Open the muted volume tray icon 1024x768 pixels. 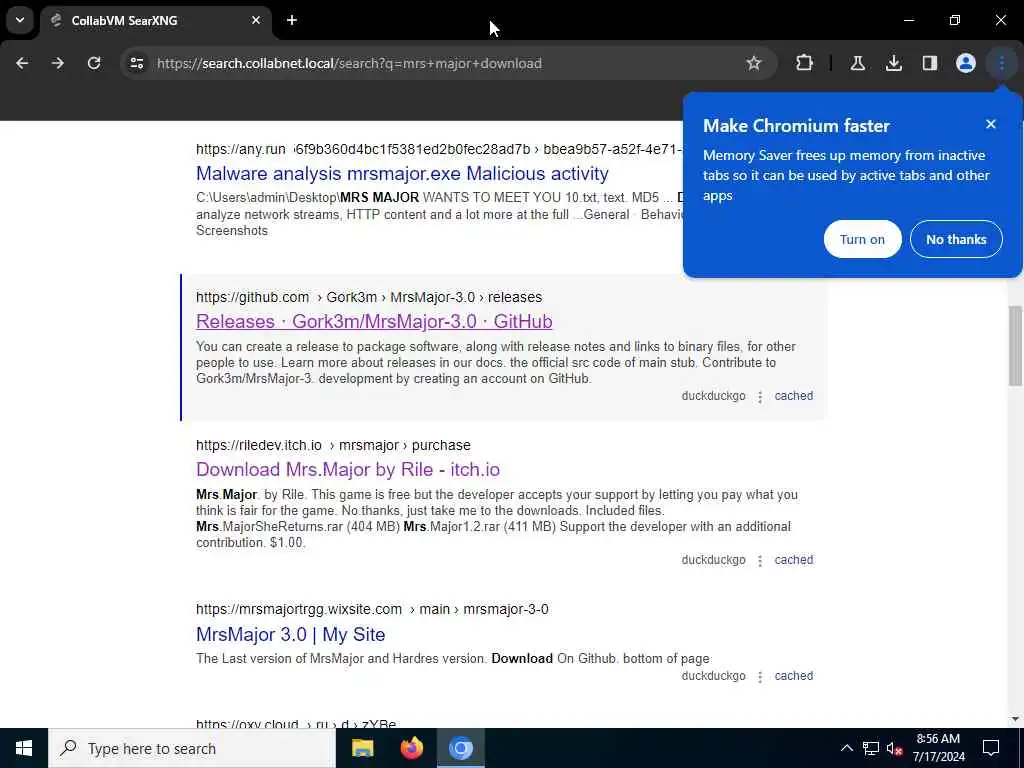click(894, 748)
